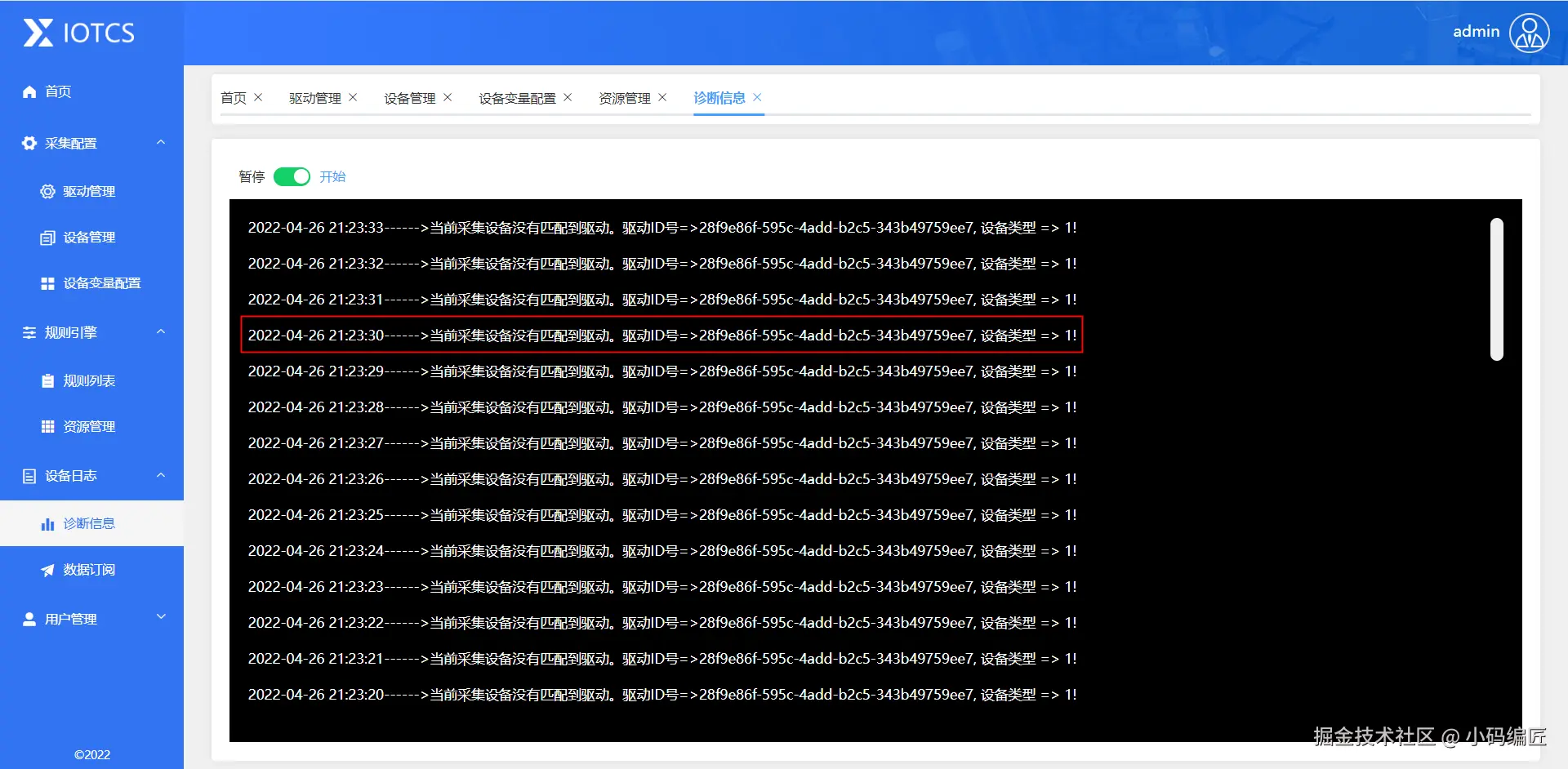The width and height of the screenshot is (1568, 769).
Task: Click the log line timestamped 21:23:31
Action: (662, 300)
